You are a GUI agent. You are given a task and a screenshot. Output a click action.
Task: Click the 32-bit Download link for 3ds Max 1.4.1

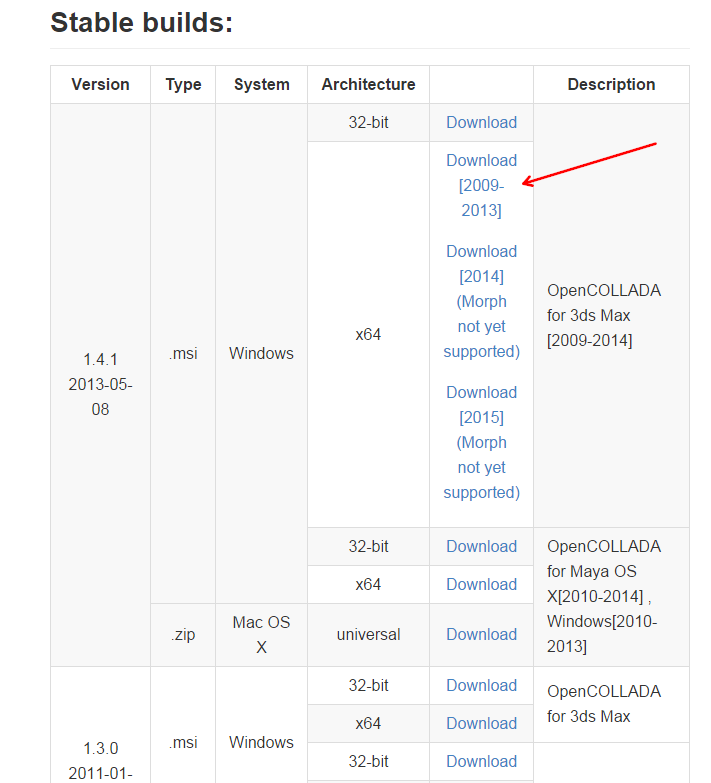pos(481,122)
